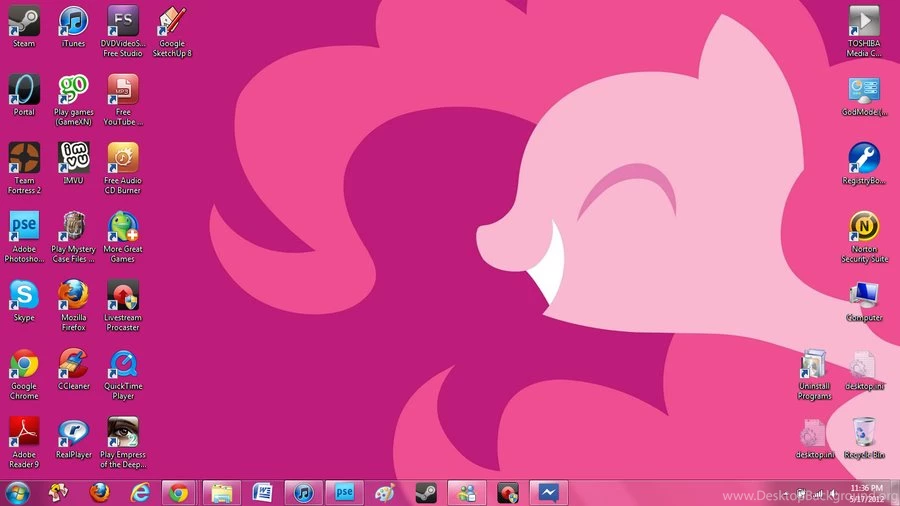The height and width of the screenshot is (506, 900).
Task: Open the Portal game icon
Action: 24,90
